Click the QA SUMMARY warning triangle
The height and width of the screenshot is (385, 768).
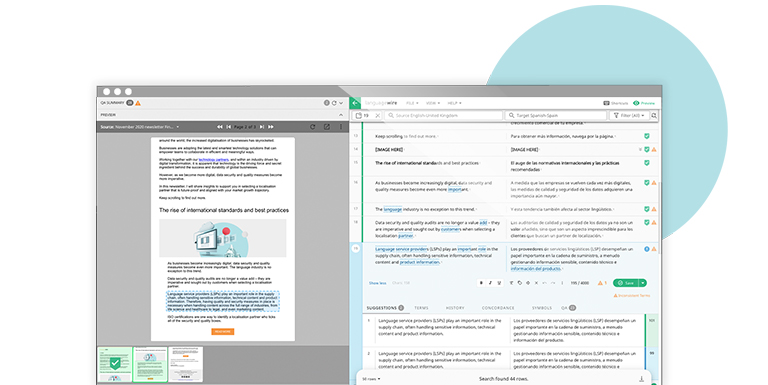(138, 103)
